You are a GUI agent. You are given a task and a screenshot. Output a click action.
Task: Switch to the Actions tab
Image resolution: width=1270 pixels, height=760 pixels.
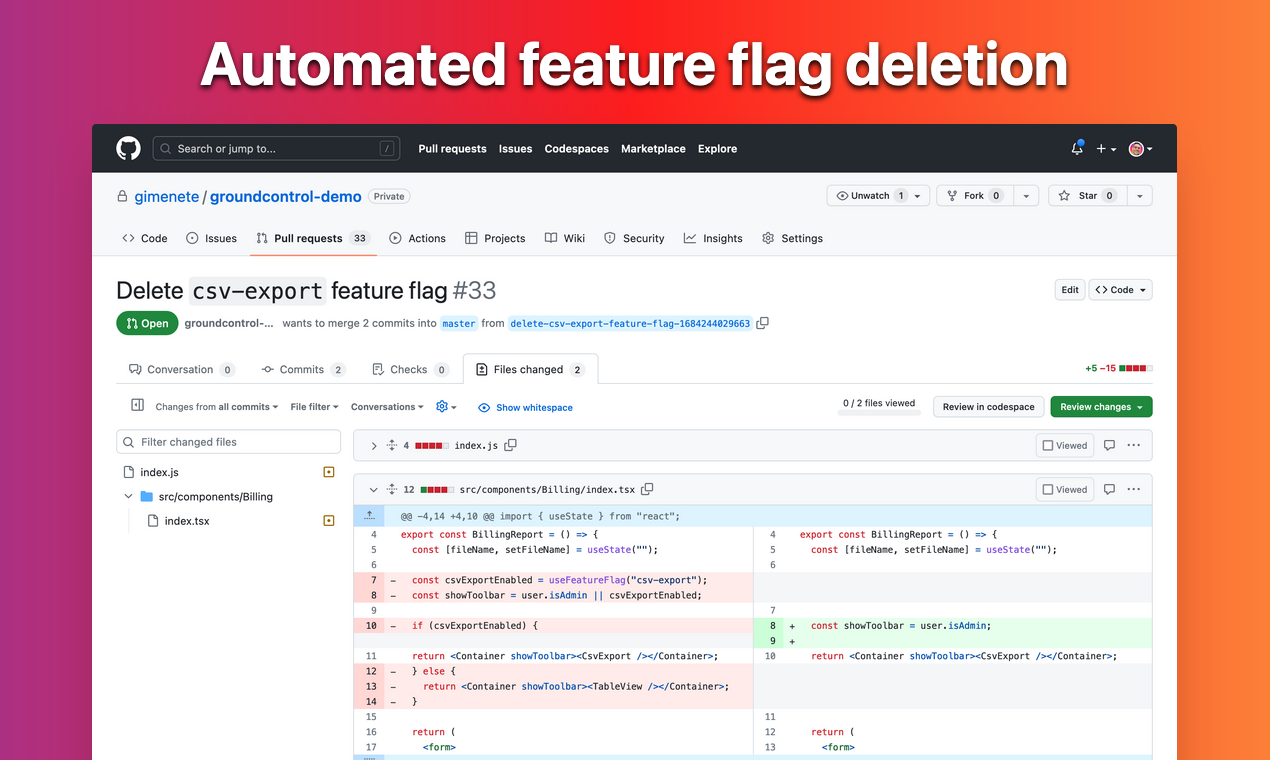click(x=417, y=238)
